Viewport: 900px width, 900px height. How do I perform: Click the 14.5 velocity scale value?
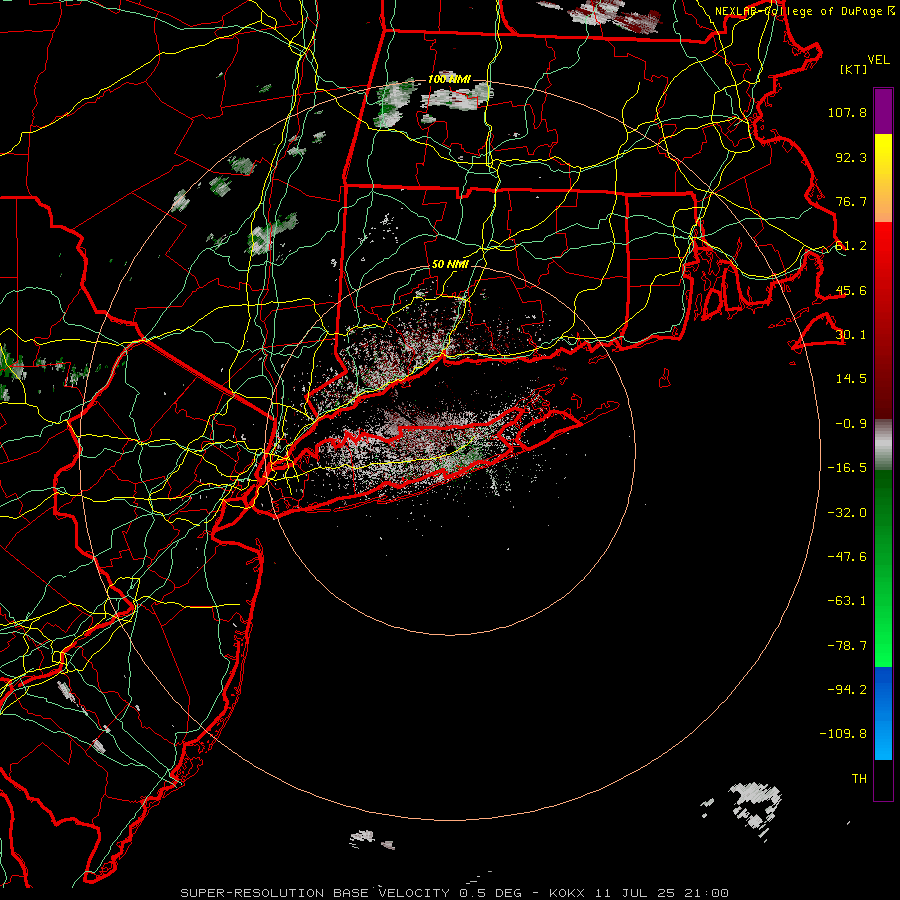point(851,379)
